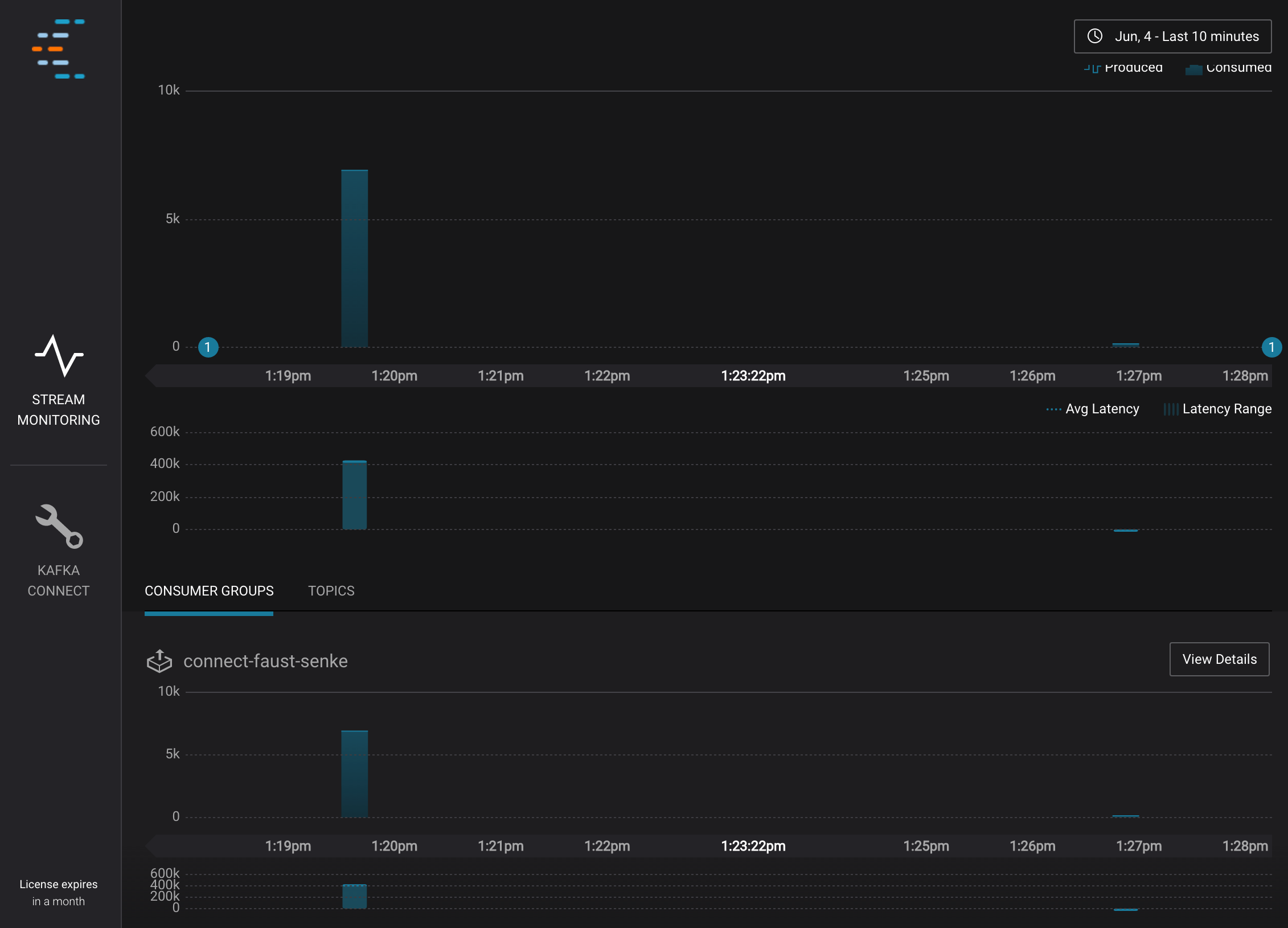The image size is (1288, 928).
Task: Select the Consumer Groups tab
Action: click(209, 591)
